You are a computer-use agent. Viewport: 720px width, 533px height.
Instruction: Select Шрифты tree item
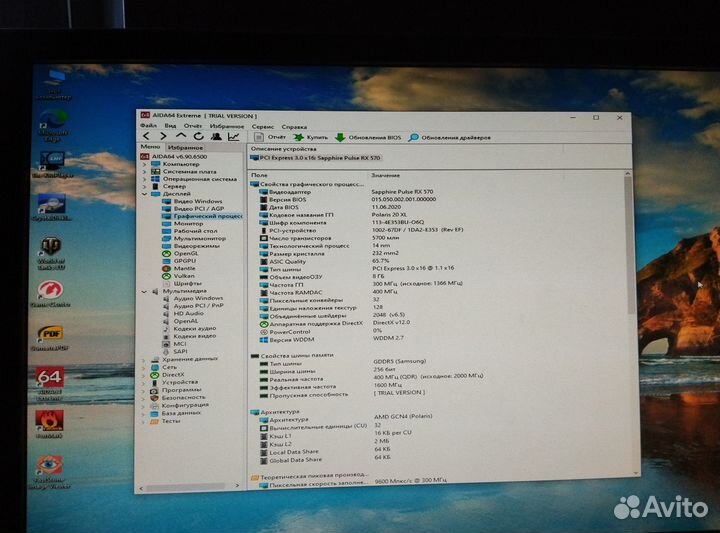coord(182,283)
